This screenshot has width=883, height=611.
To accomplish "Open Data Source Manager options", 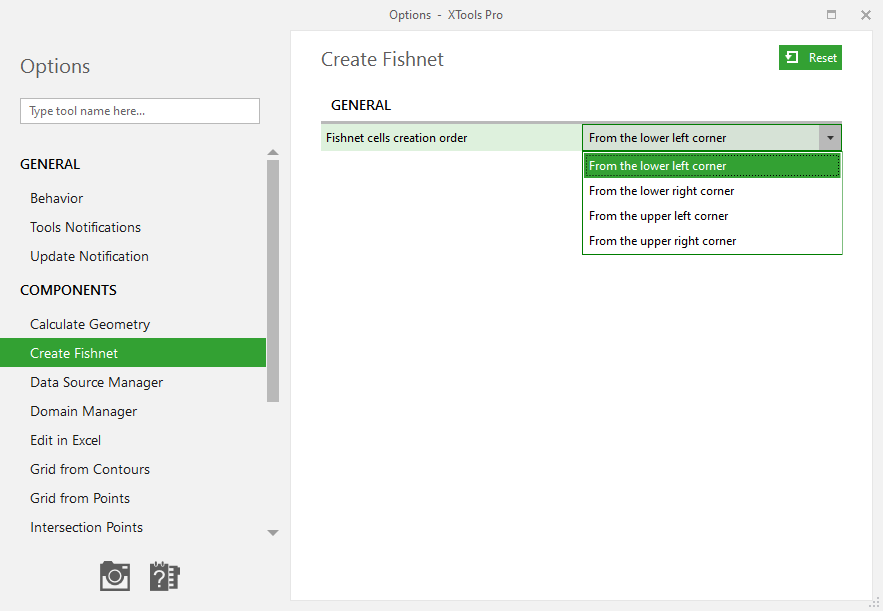I will (96, 382).
